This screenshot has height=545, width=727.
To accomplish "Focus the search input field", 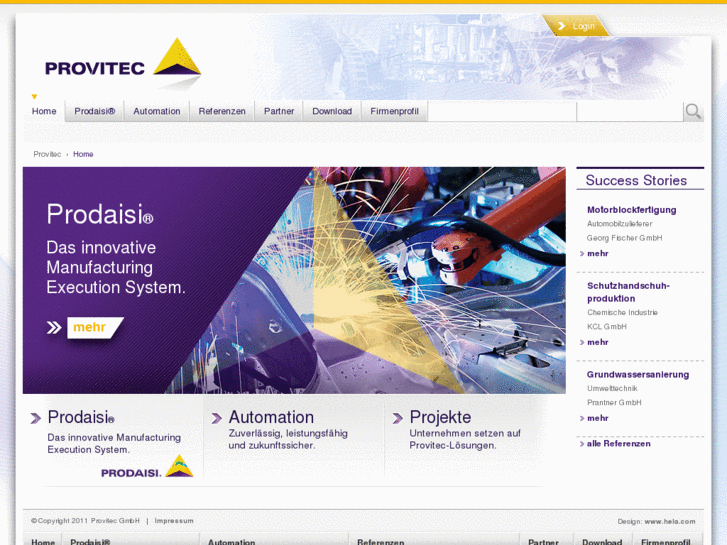I will (630, 112).
